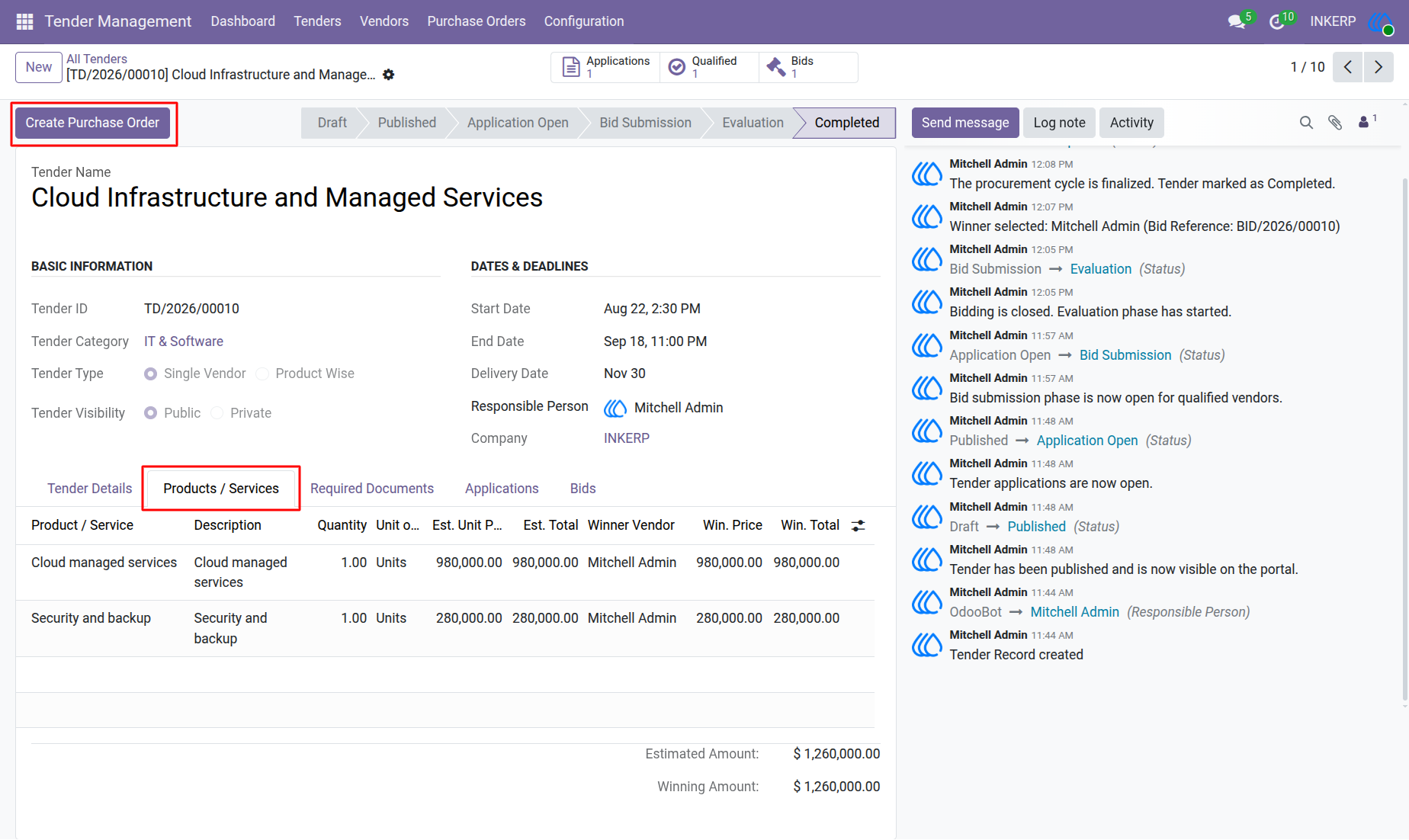Open IT & Software category link
The height and width of the screenshot is (840, 1409).
point(184,341)
